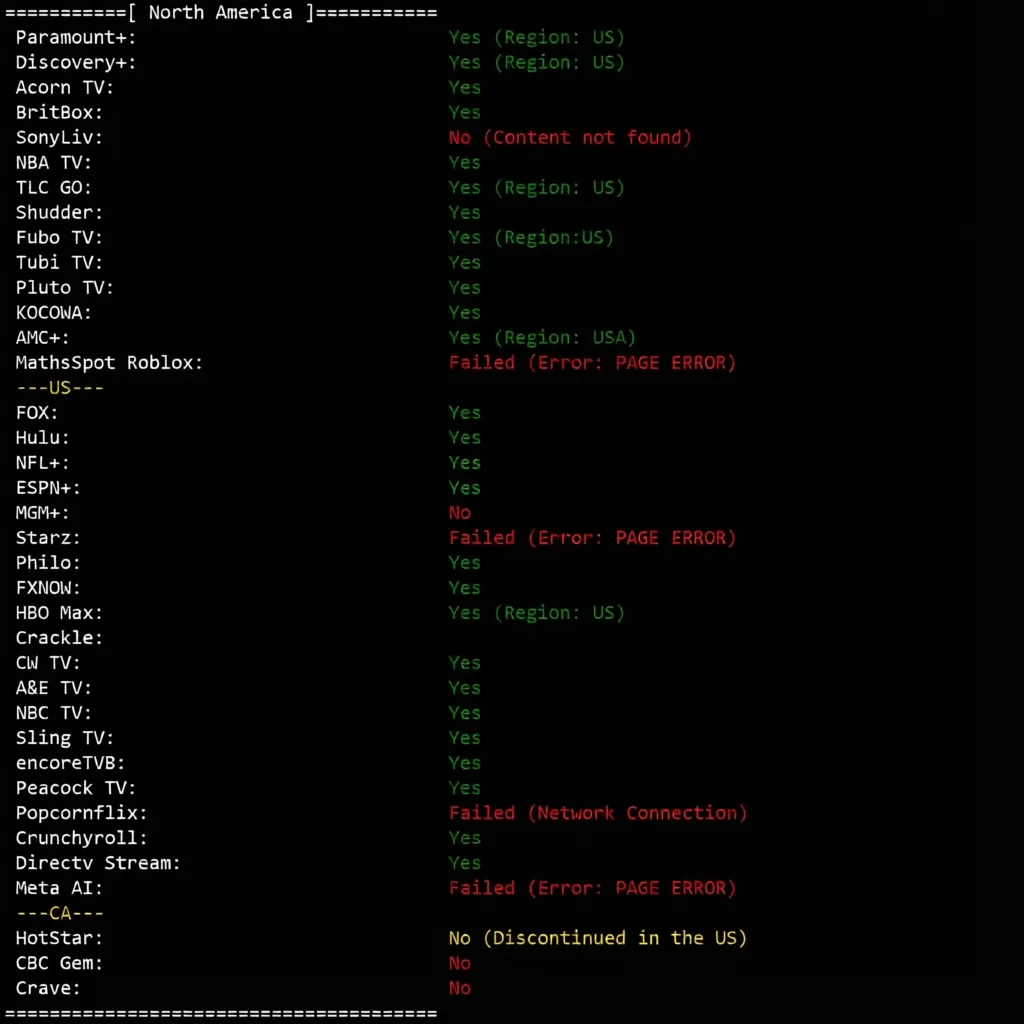This screenshot has width=1024, height=1024.
Task: Click Meta AI 'Failed (Error: PAGE ERROR)' text
Action: [x=592, y=888]
